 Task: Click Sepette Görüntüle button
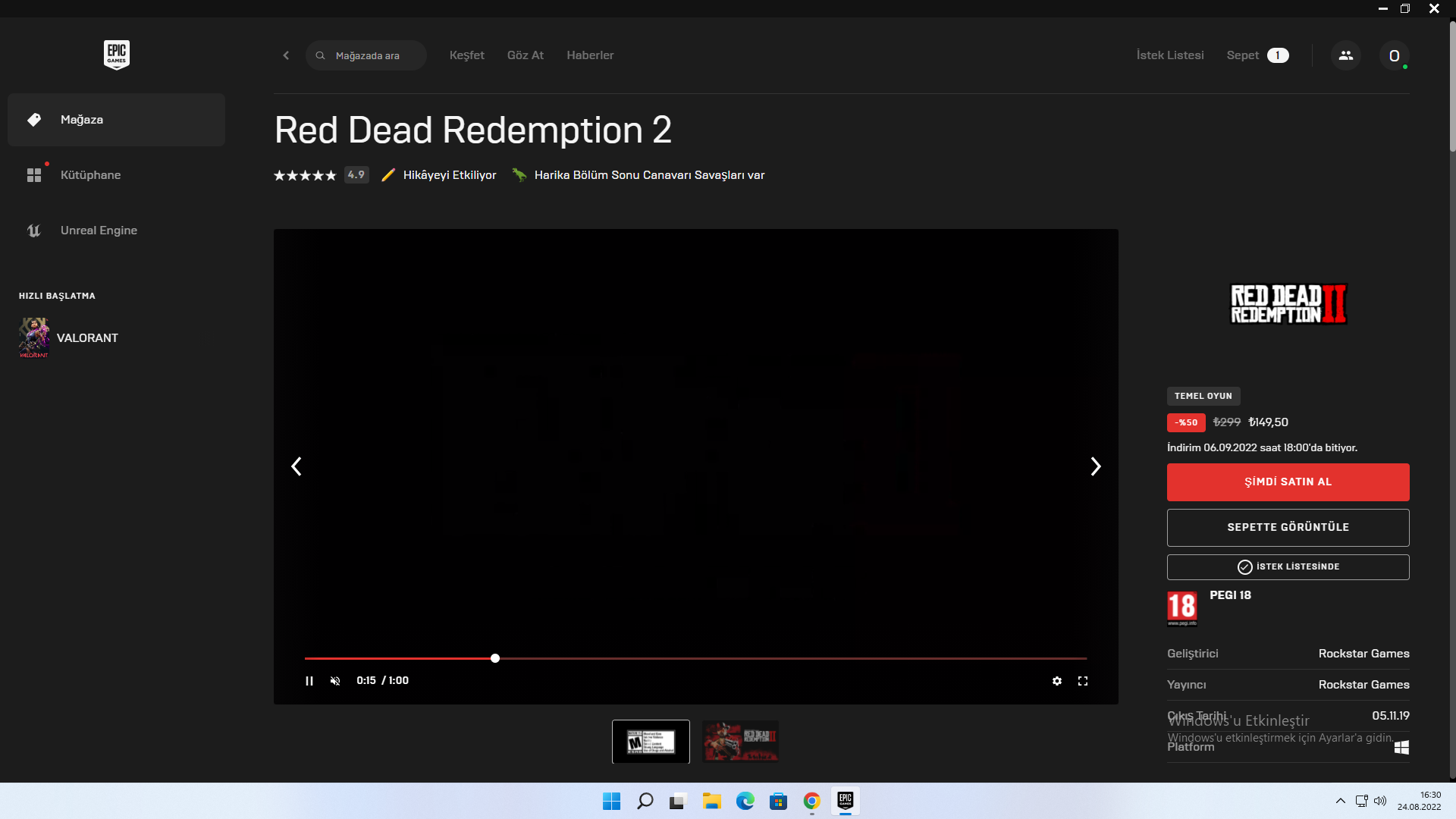[1288, 527]
